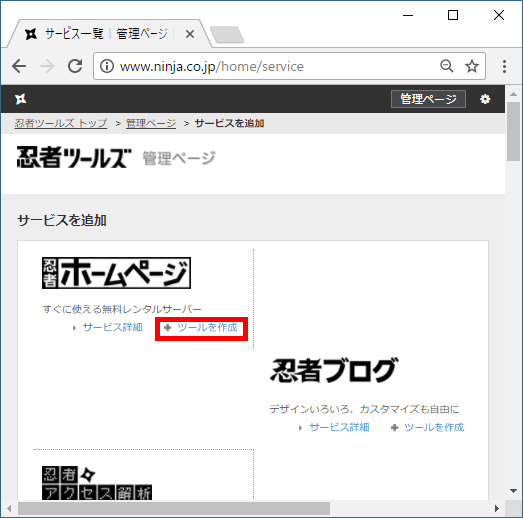523x518 pixels.
Task: Click the horizontal scrollbar left arrow
Action: pyautogui.click(x=9, y=509)
